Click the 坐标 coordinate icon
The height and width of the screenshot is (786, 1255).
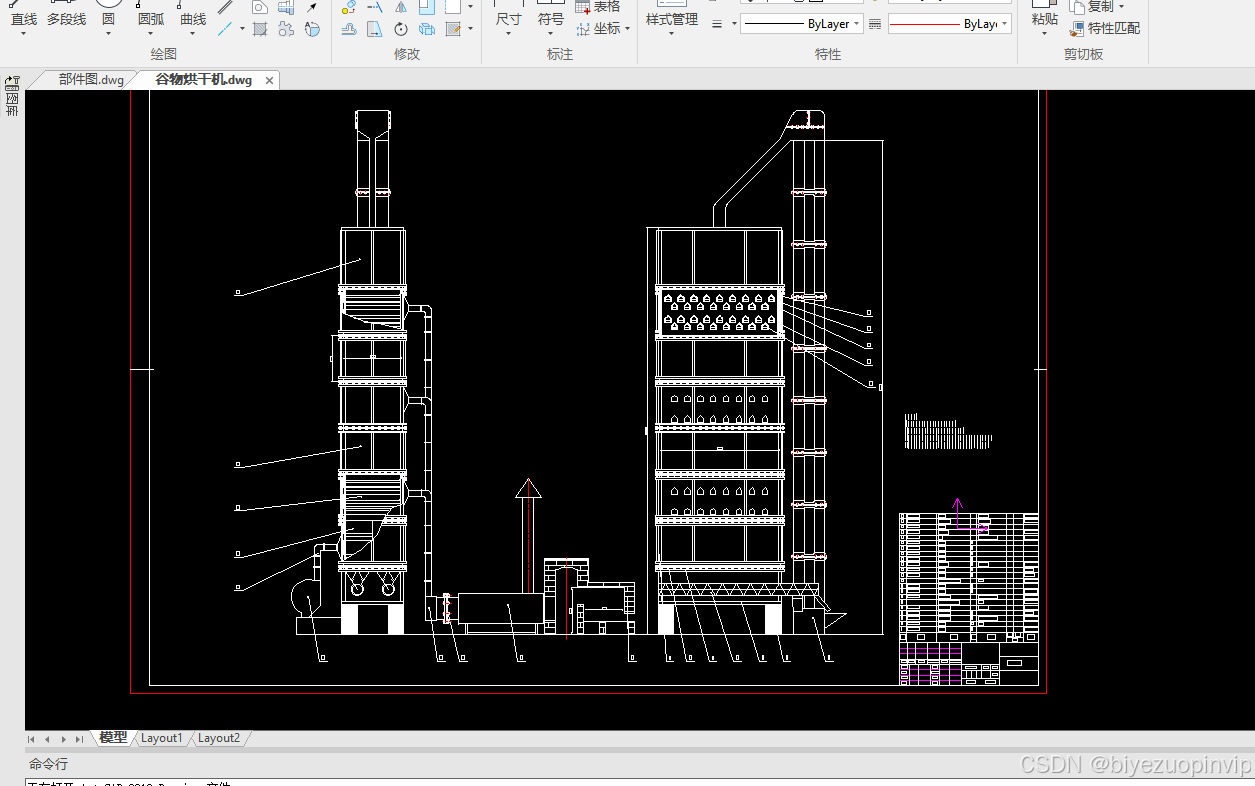coord(582,30)
